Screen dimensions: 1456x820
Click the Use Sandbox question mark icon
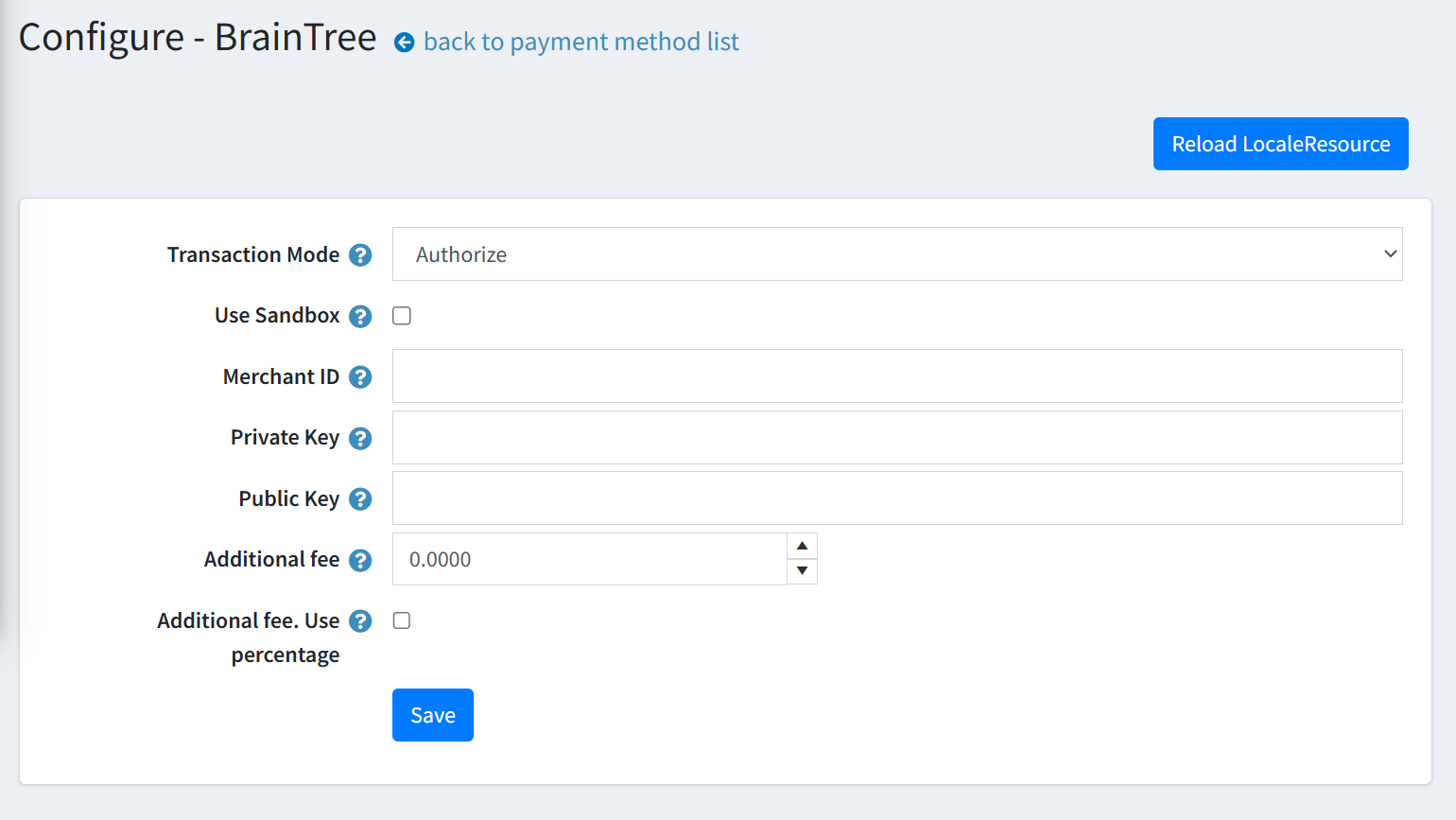(x=359, y=316)
